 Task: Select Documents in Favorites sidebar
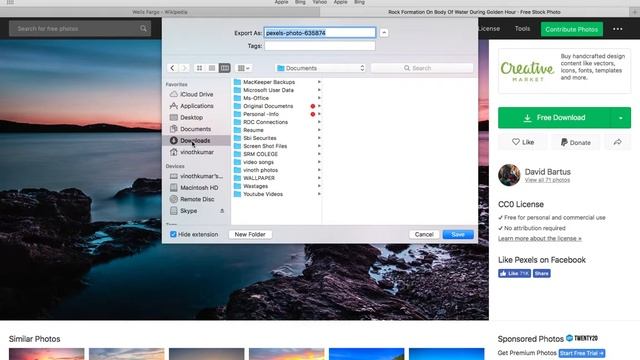pyautogui.click(x=196, y=129)
